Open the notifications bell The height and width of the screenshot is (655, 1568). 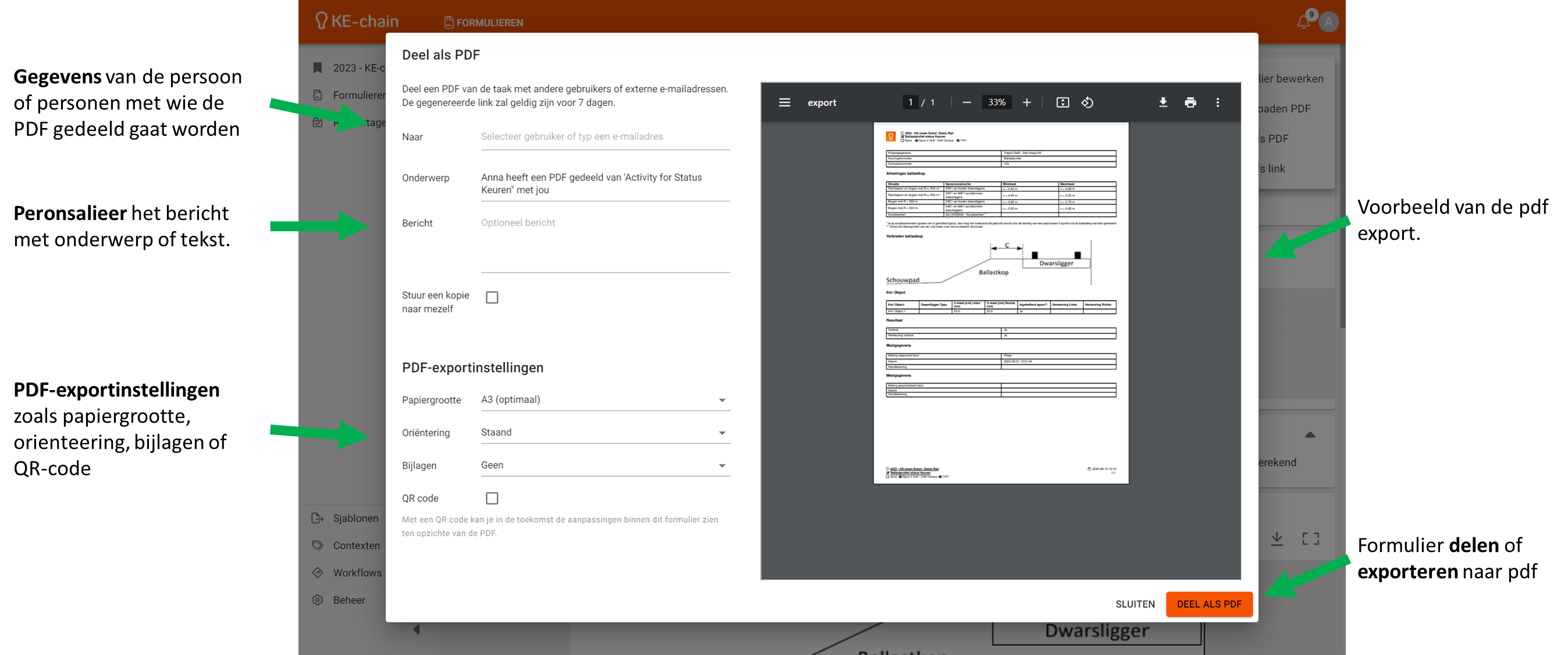tap(1303, 23)
